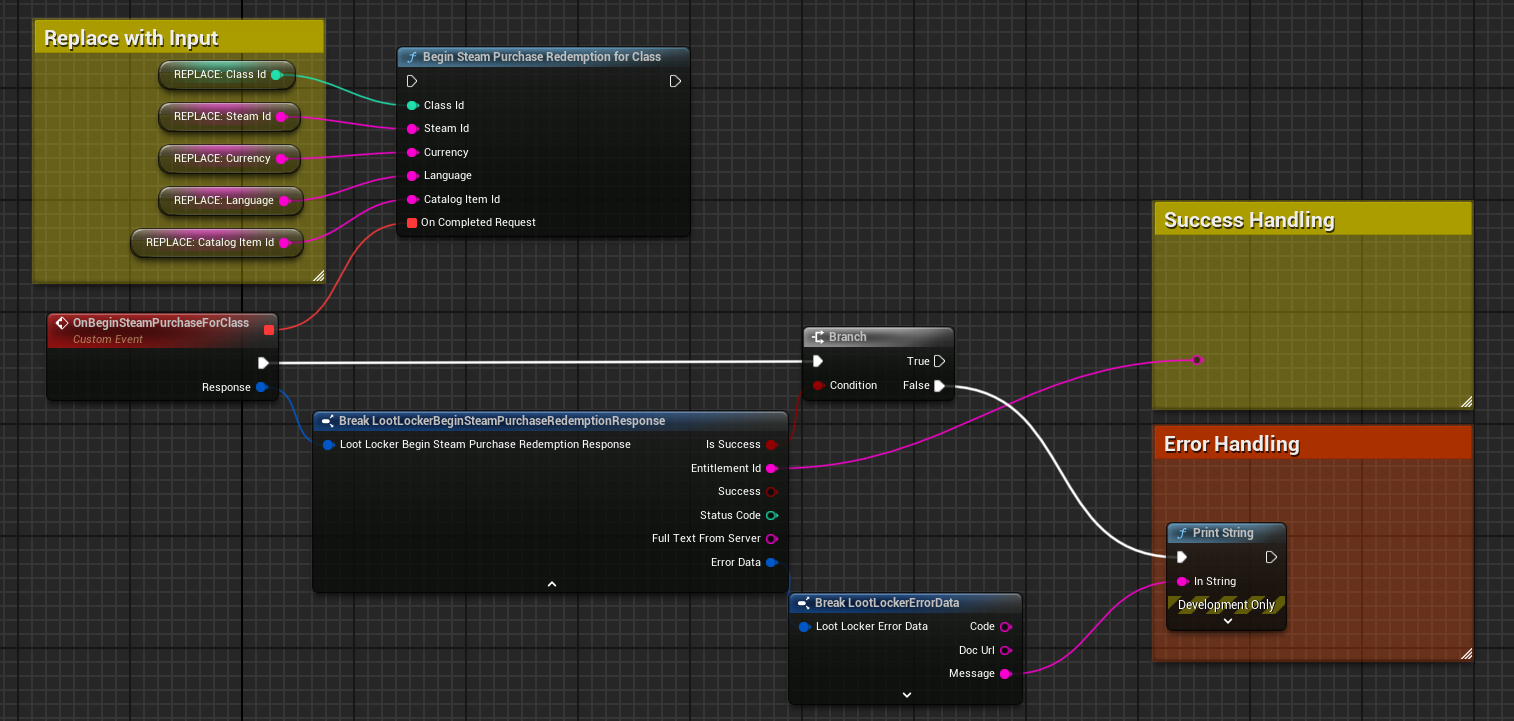Click the Replace with Input comment resize handle

tap(318, 275)
